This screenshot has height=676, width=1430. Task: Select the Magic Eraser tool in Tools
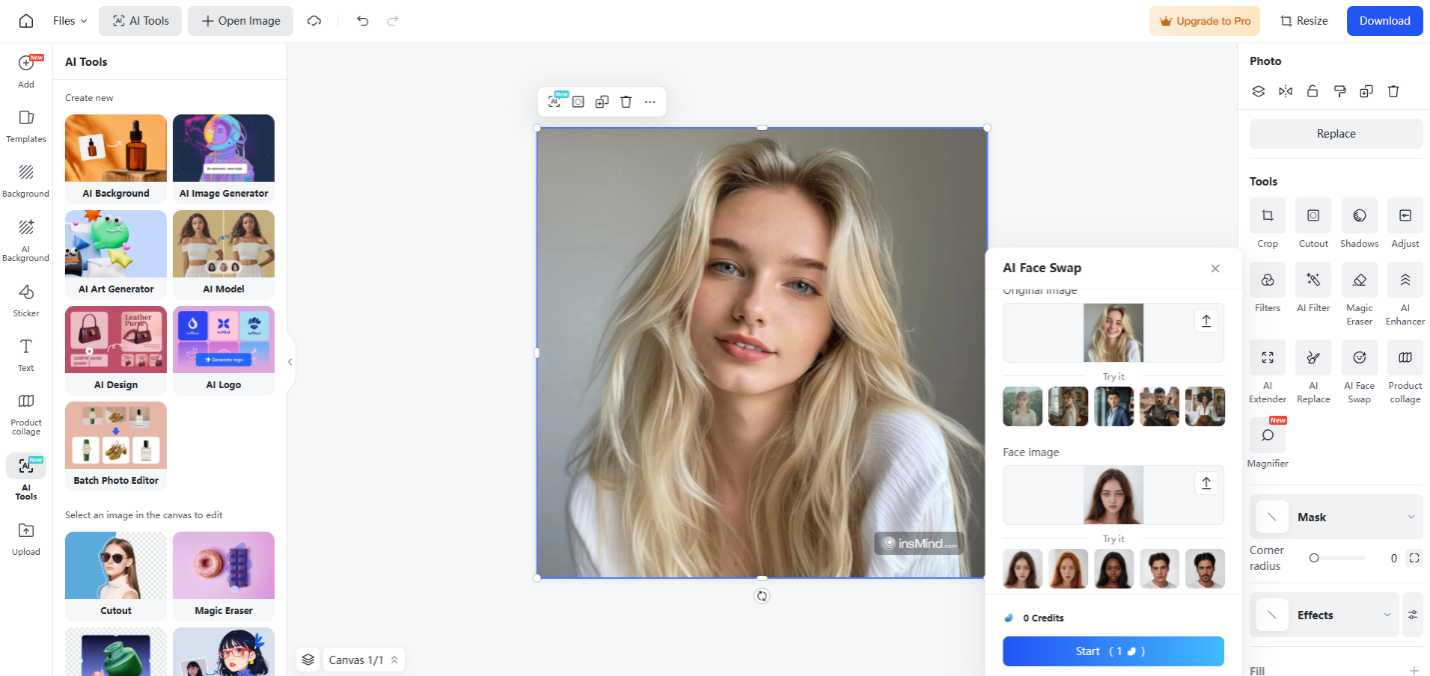coord(1359,294)
